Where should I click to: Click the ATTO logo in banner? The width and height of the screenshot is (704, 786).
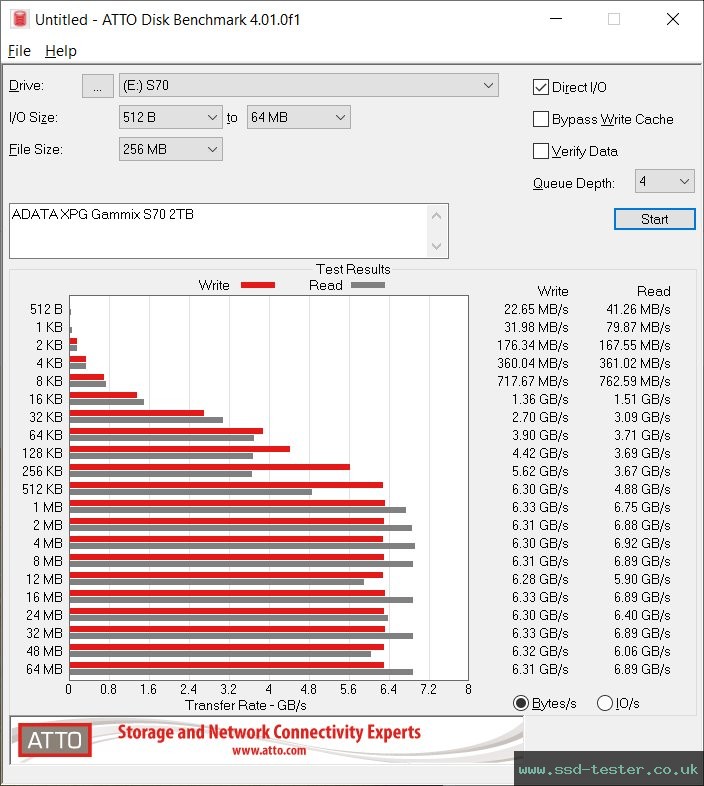click(55, 740)
